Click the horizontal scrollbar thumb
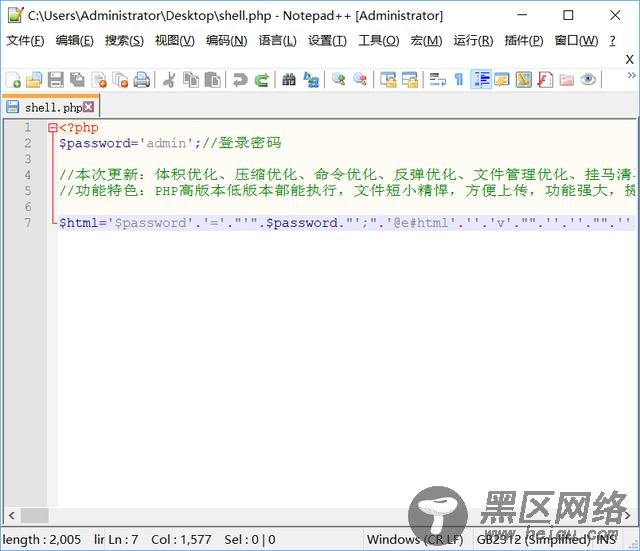 (x=35, y=515)
